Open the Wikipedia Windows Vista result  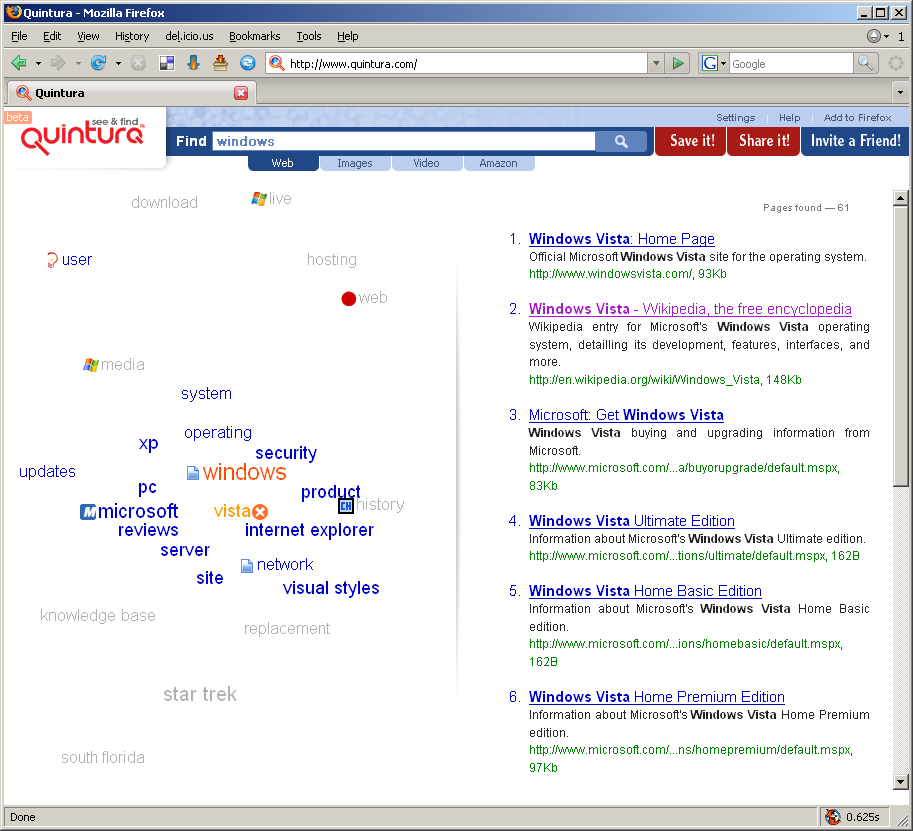coord(690,309)
